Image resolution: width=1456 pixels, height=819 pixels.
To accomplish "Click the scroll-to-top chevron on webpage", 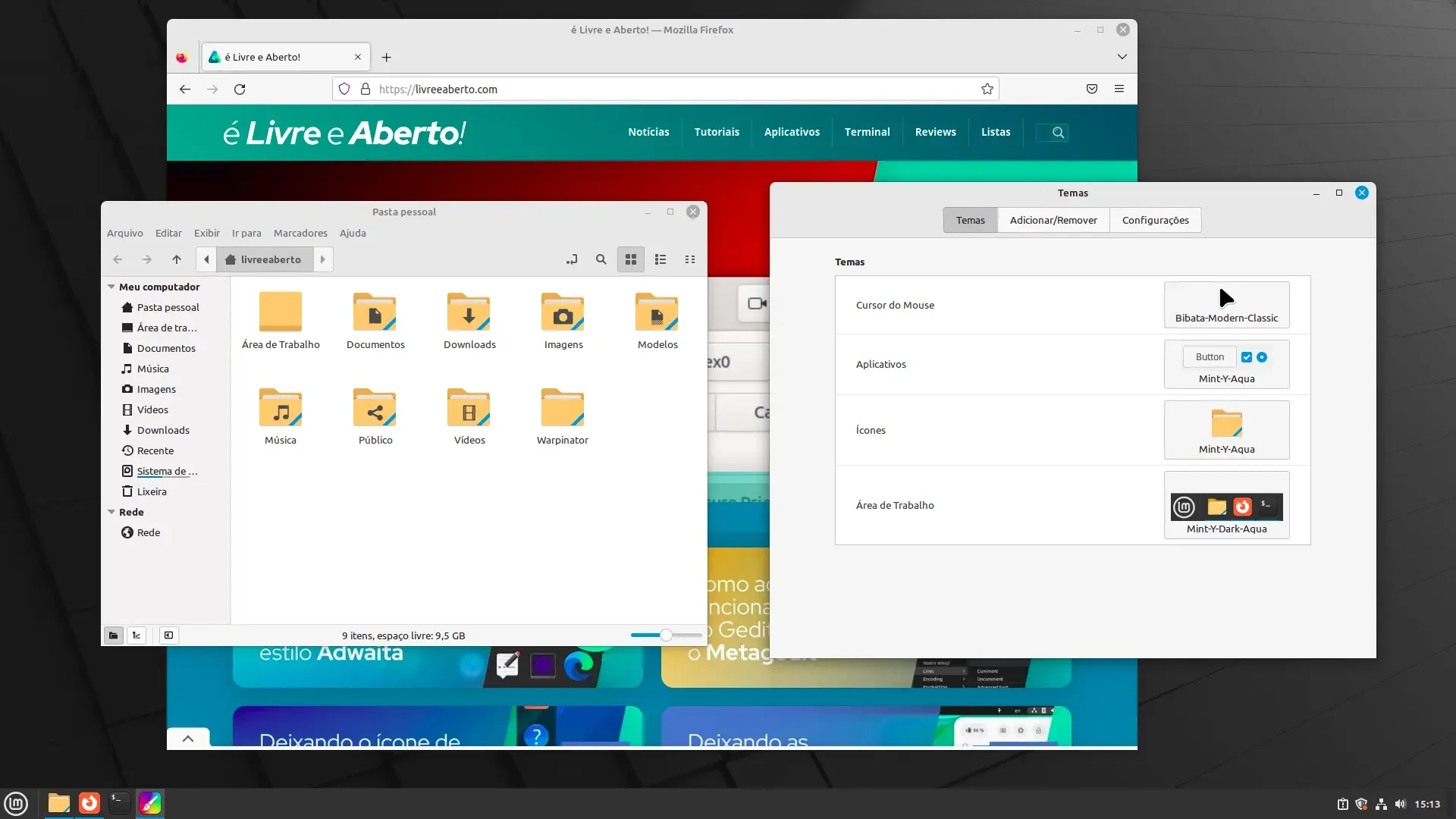I will coord(188,739).
